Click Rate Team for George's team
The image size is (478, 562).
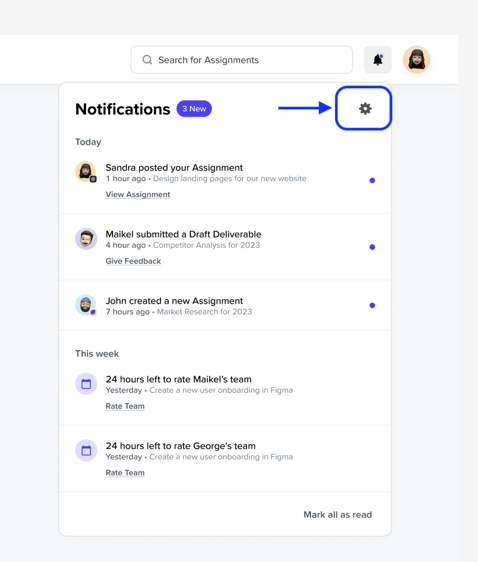point(125,473)
